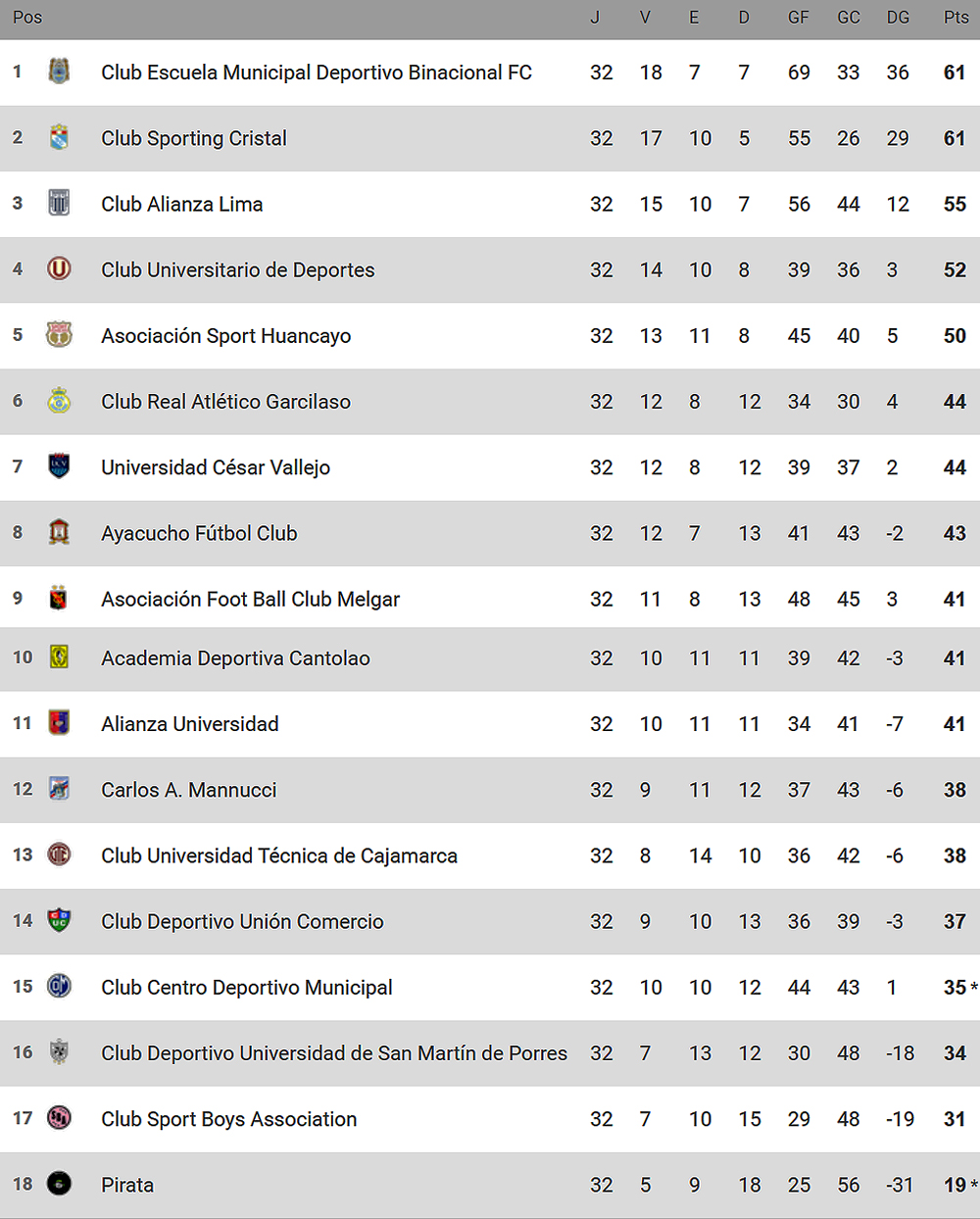This screenshot has height=1219, width=980.
Task: Click the Unión Comercio team crest
Action: 59,920
